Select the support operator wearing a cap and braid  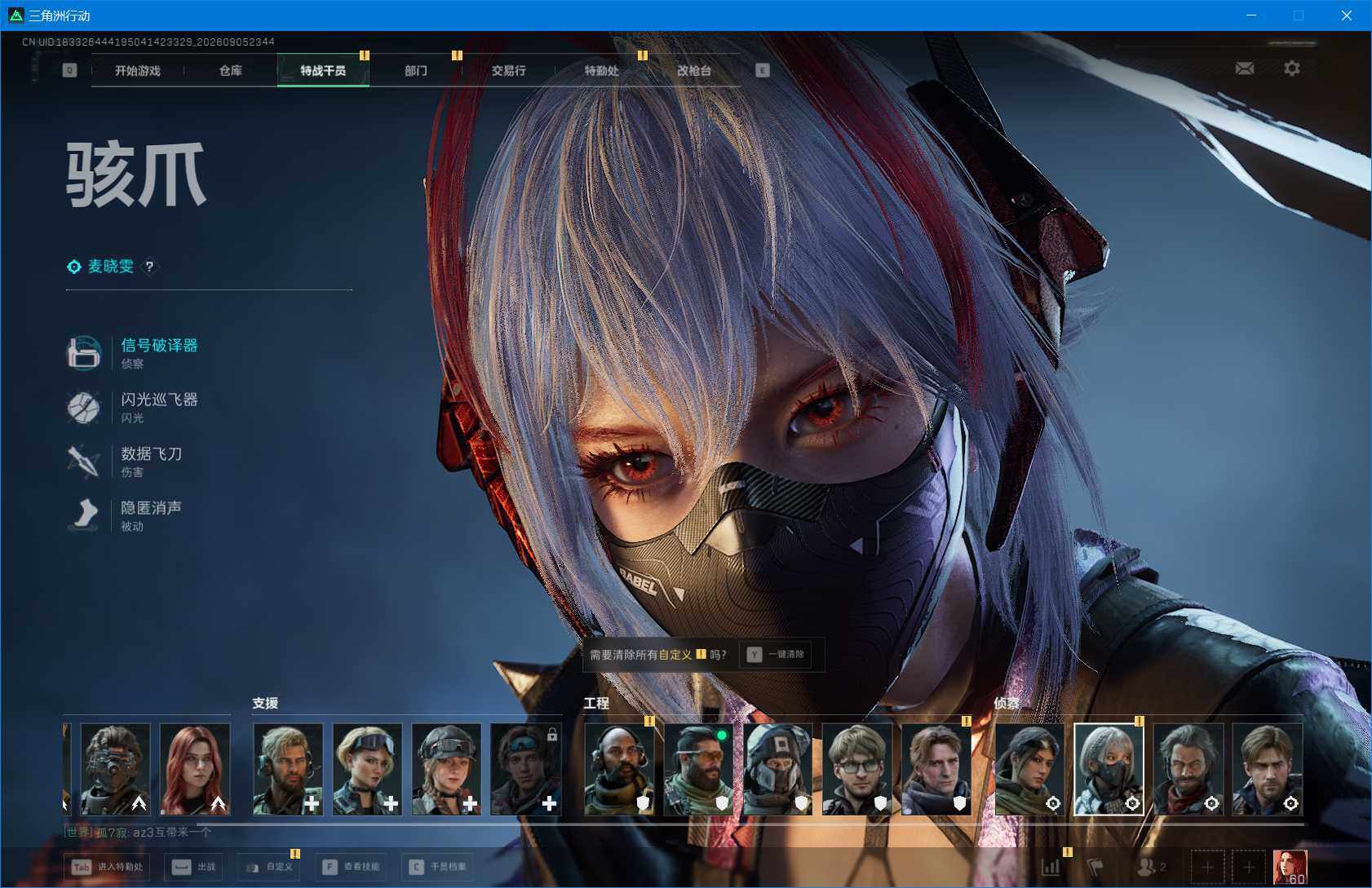tap(446, 769)
